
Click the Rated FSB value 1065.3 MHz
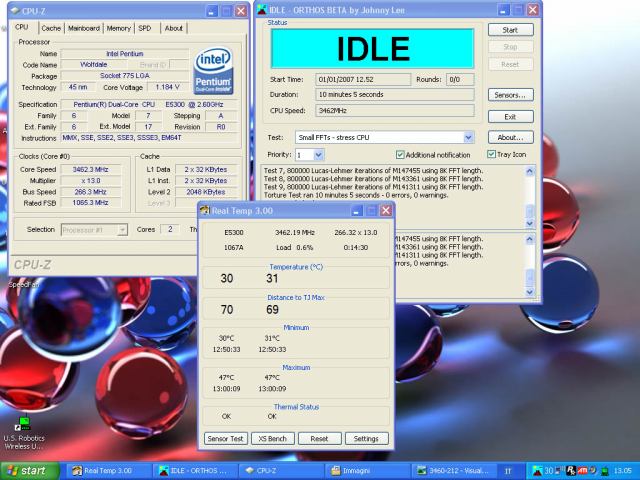tap(90, 203)
